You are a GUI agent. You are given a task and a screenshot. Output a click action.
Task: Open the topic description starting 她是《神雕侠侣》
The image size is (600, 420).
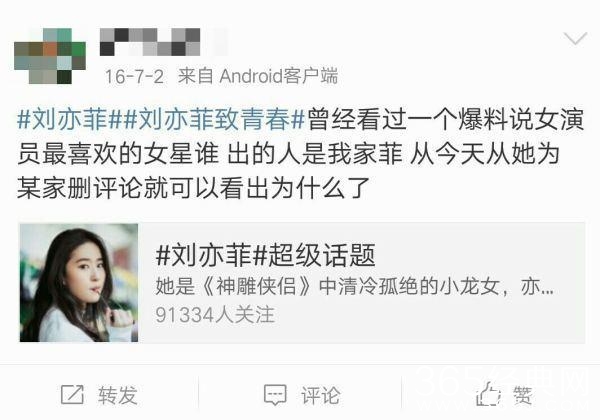[x=354, y=286]
